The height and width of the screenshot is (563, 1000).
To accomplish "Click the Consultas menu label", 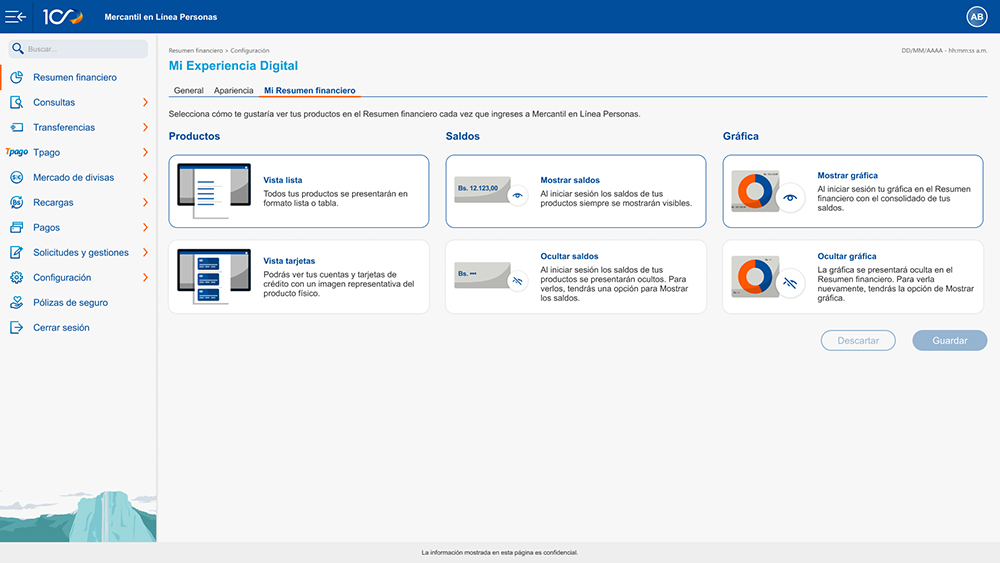I will (x=54, y=102).
